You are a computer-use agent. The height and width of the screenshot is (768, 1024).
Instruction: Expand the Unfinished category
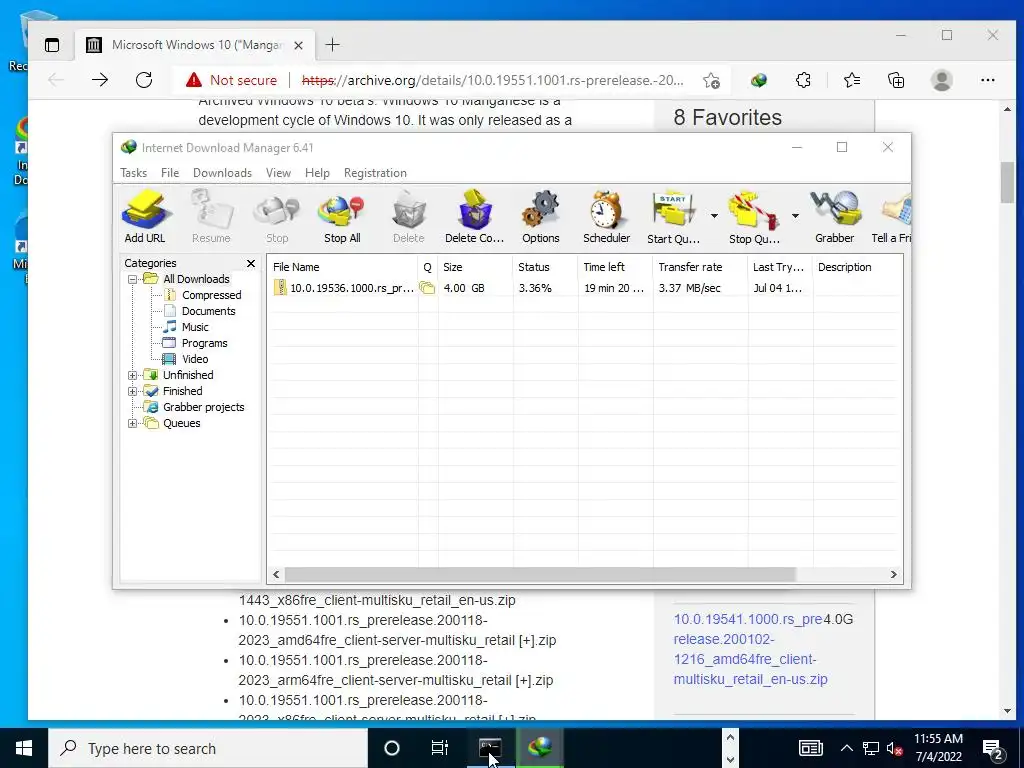tap(133, 376)
